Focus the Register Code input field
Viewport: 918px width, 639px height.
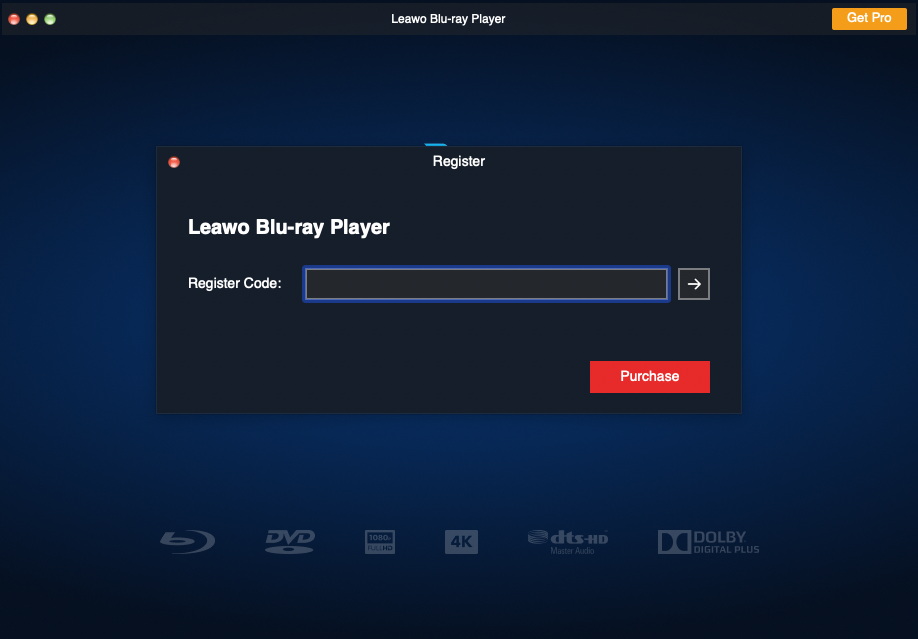coord(486,284)
